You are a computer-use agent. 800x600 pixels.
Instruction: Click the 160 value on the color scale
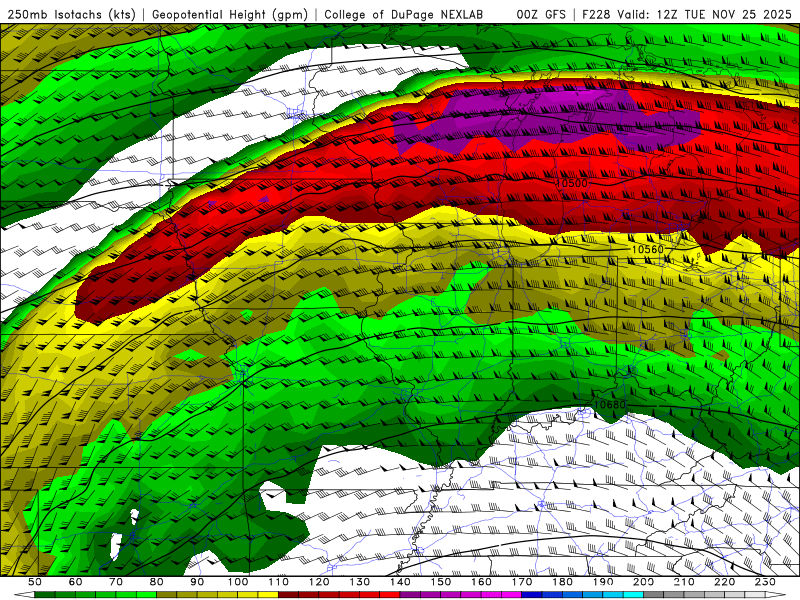481,582
